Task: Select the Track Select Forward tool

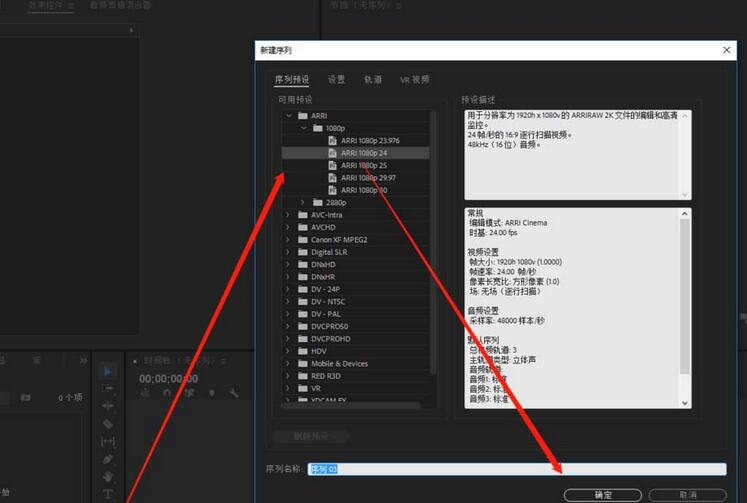Action: 108,389
